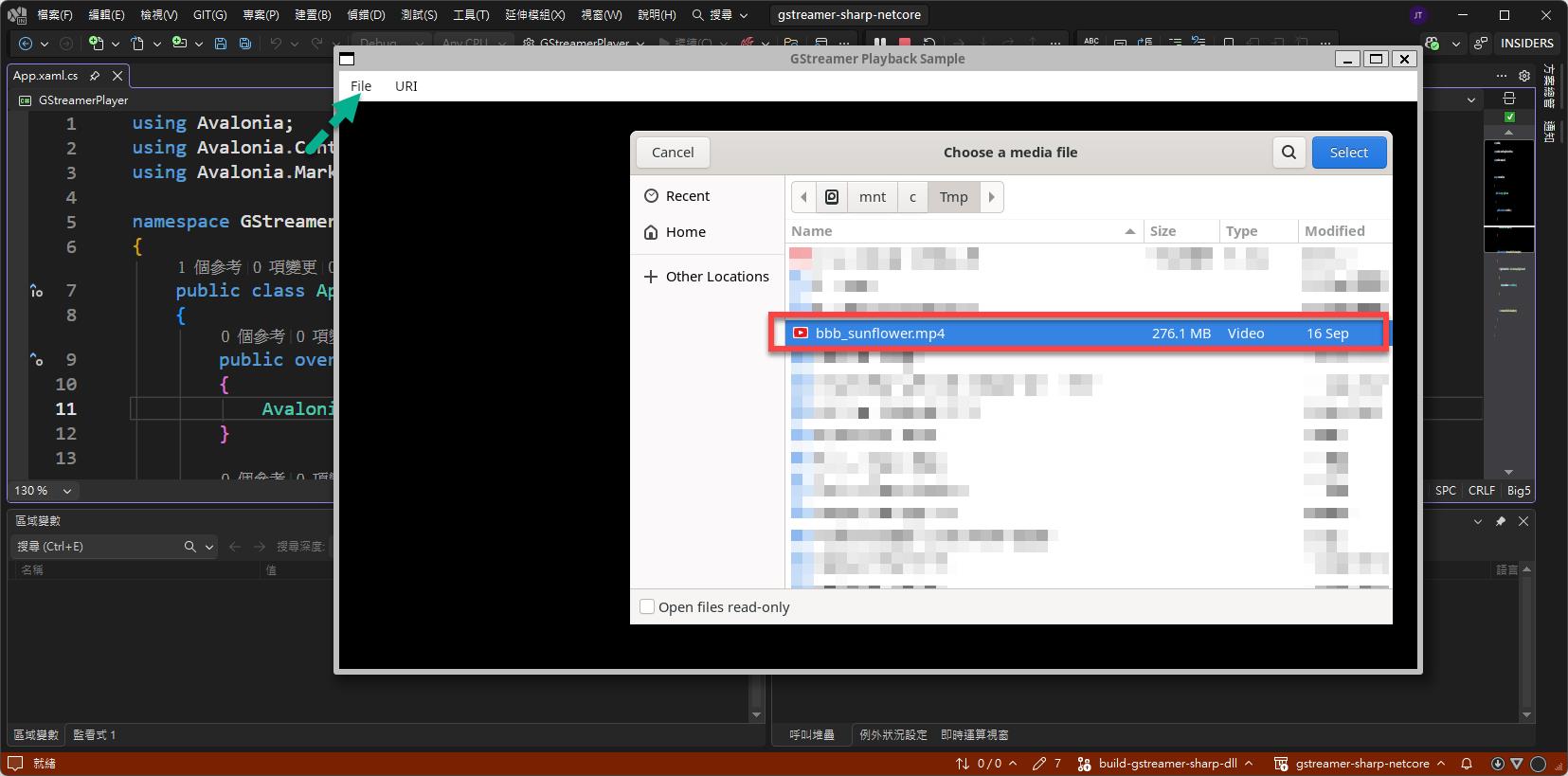Pin the App.xaml.cs tab
This screenshot has height=776, width=1568.
coord(95,76)
